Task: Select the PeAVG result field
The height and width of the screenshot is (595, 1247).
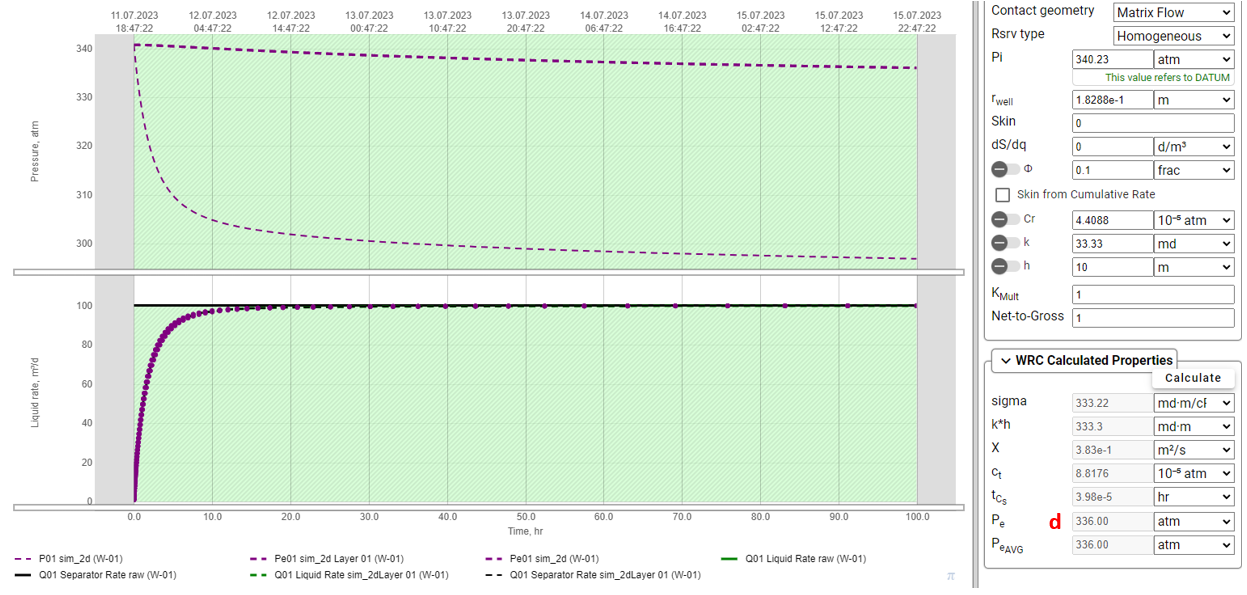Action: pos(1113,545)
